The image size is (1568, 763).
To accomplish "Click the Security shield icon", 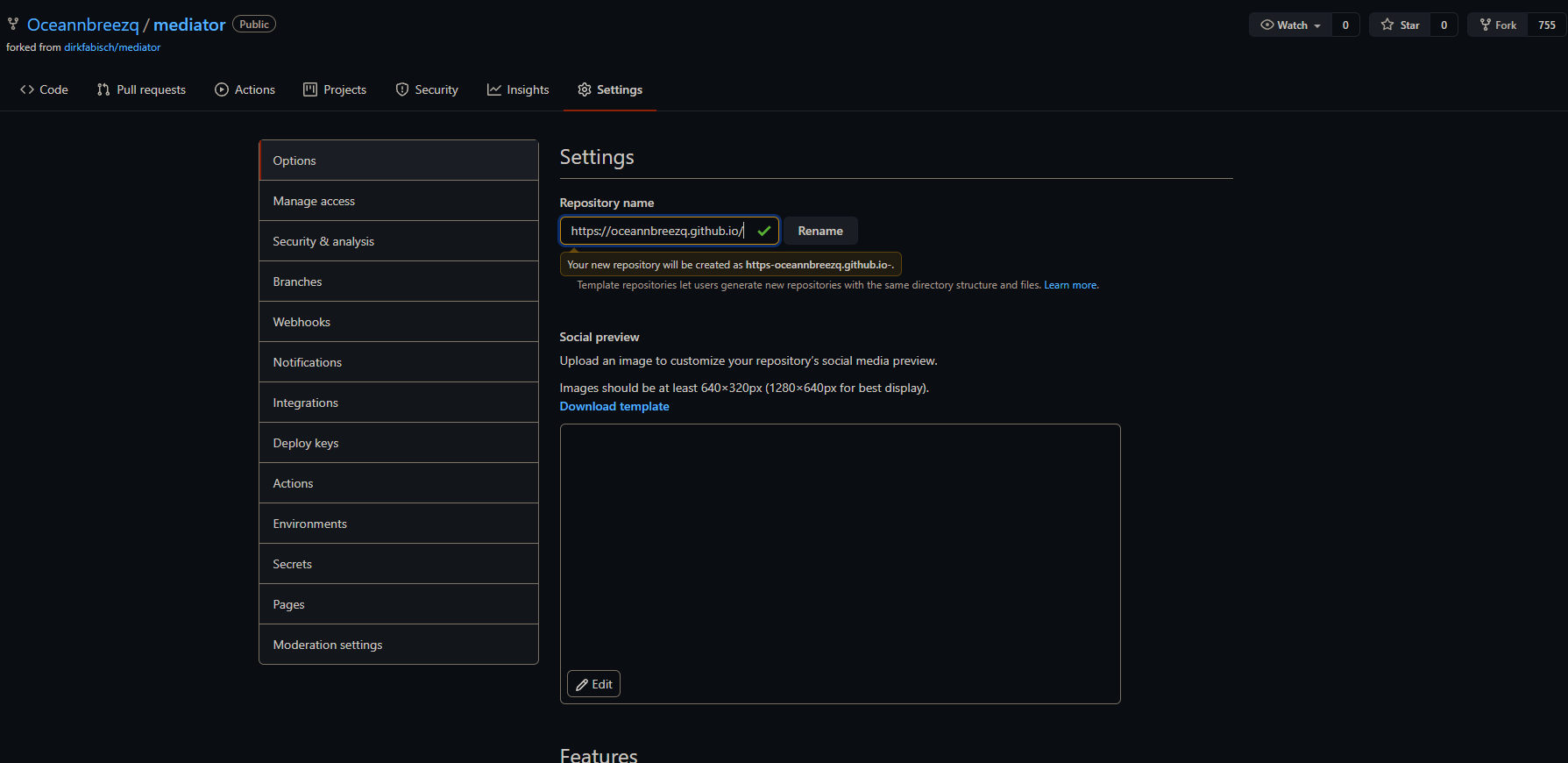I will click(x=402, y=89).
